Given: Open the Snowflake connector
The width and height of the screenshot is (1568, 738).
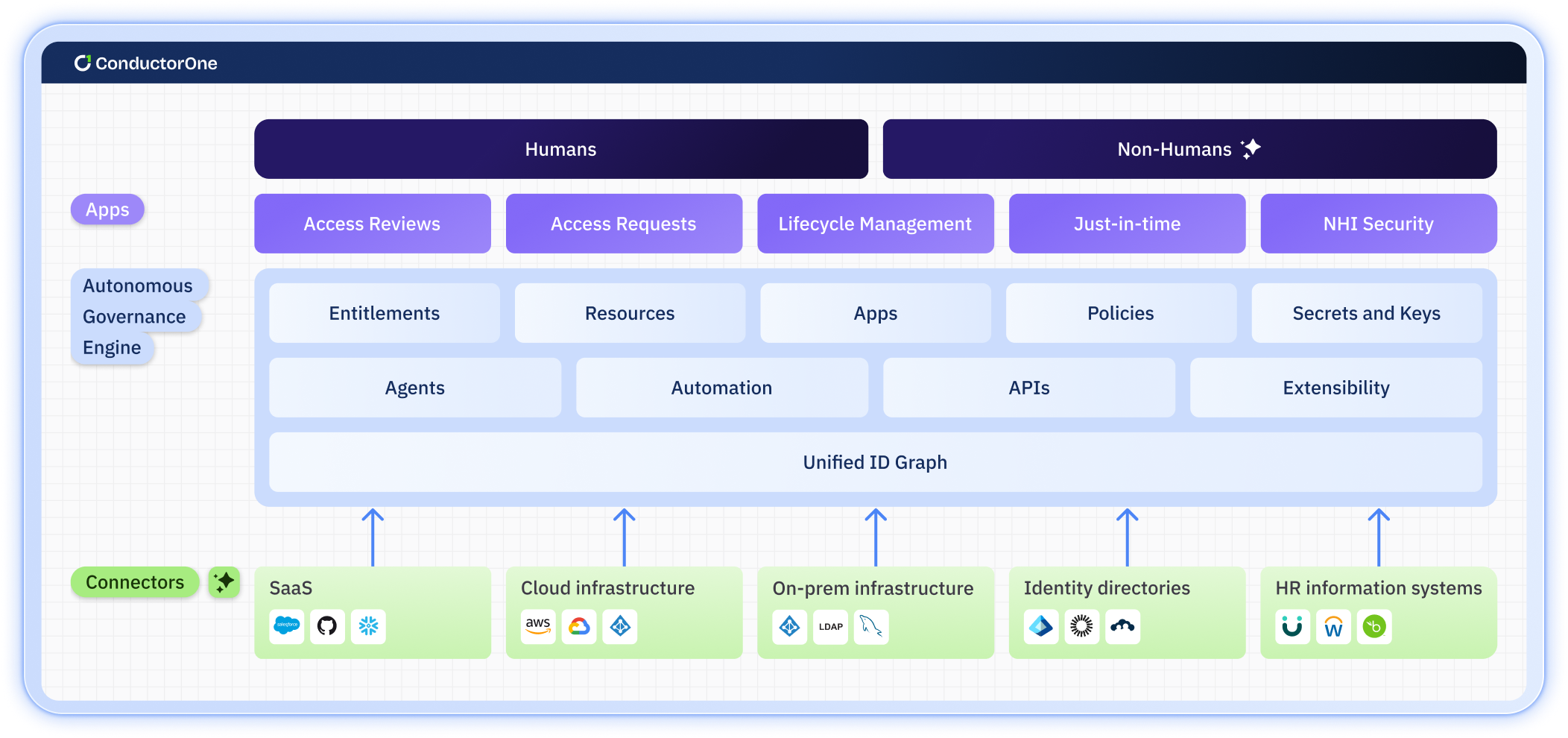Looking at the screenshot, I should 369,627.
